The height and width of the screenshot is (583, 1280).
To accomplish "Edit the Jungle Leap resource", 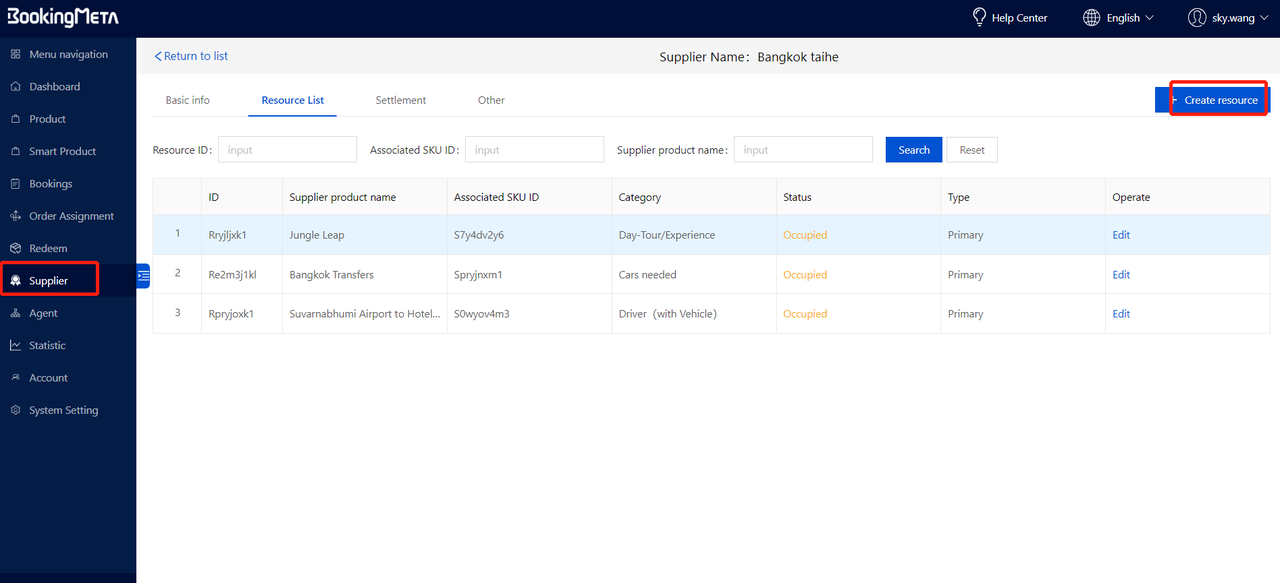I will click(x=1120, y=234).
